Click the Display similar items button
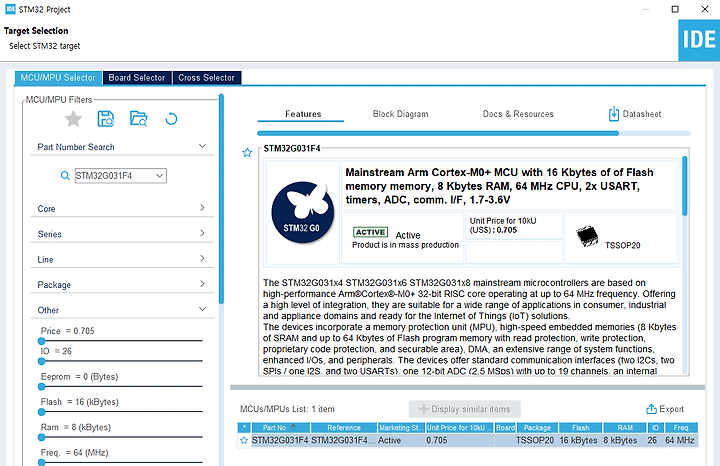The height and width of the screenshot is (466, 720). (465, 409)
